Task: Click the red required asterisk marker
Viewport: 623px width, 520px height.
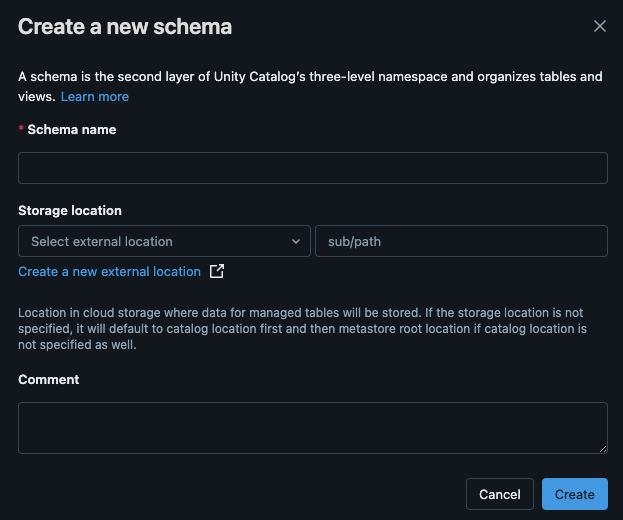Action: click(21, 128)
